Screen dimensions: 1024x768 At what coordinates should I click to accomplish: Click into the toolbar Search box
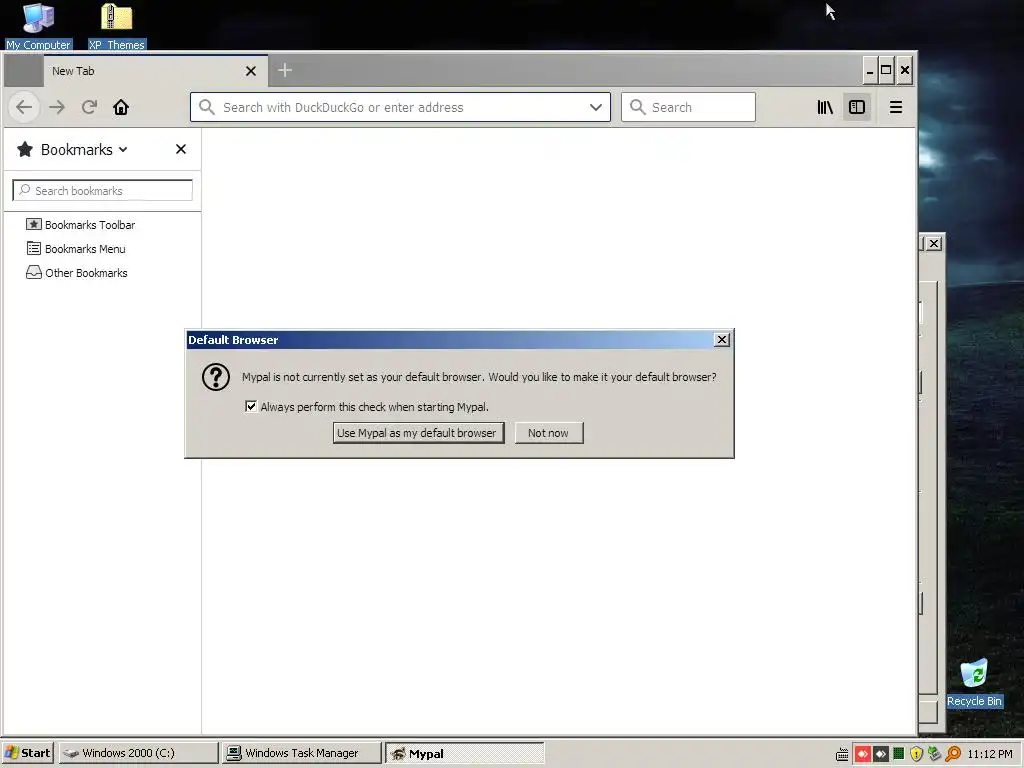688,107
